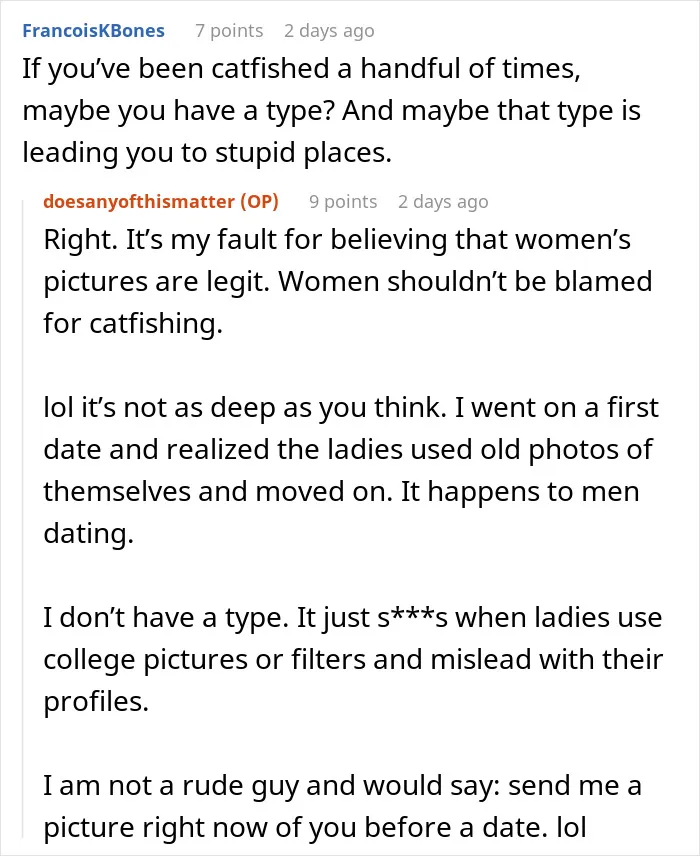Click the 'I don't have a type' paragraph
The height and width of the screenshot is (856, 700).
[x=353, y=659]
